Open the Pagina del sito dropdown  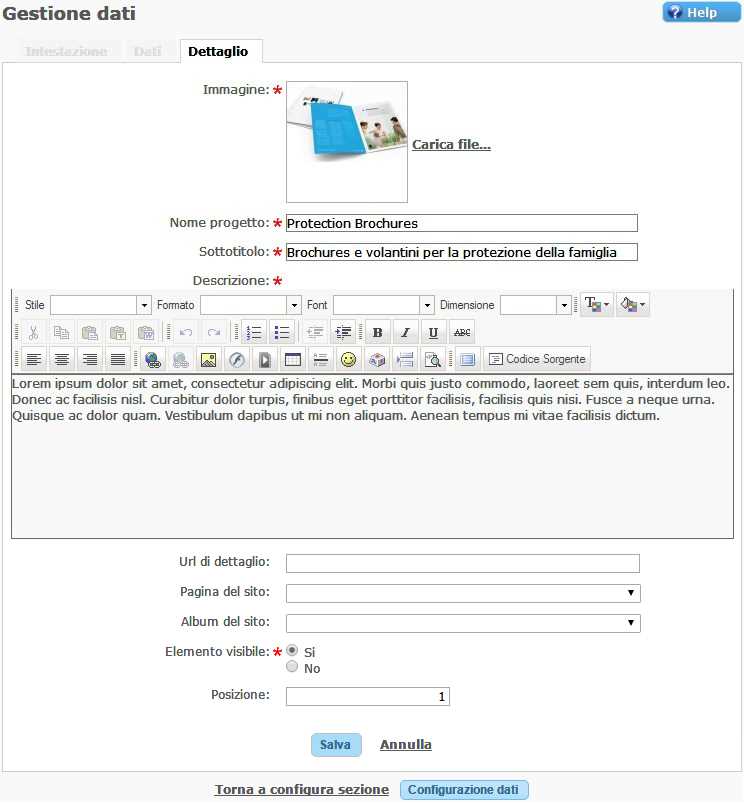[462, 593]
